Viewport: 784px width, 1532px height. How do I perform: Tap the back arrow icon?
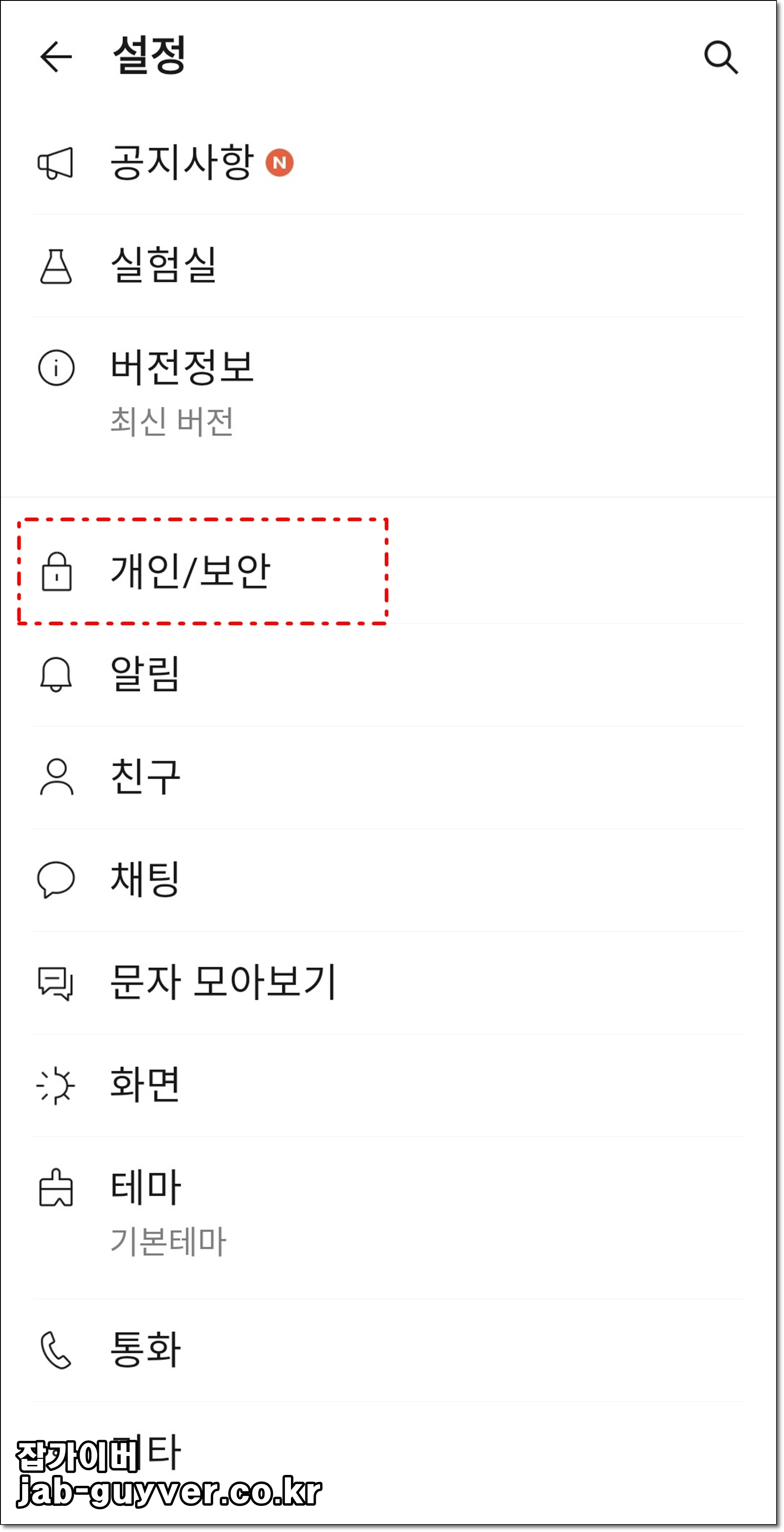point(56,57)
